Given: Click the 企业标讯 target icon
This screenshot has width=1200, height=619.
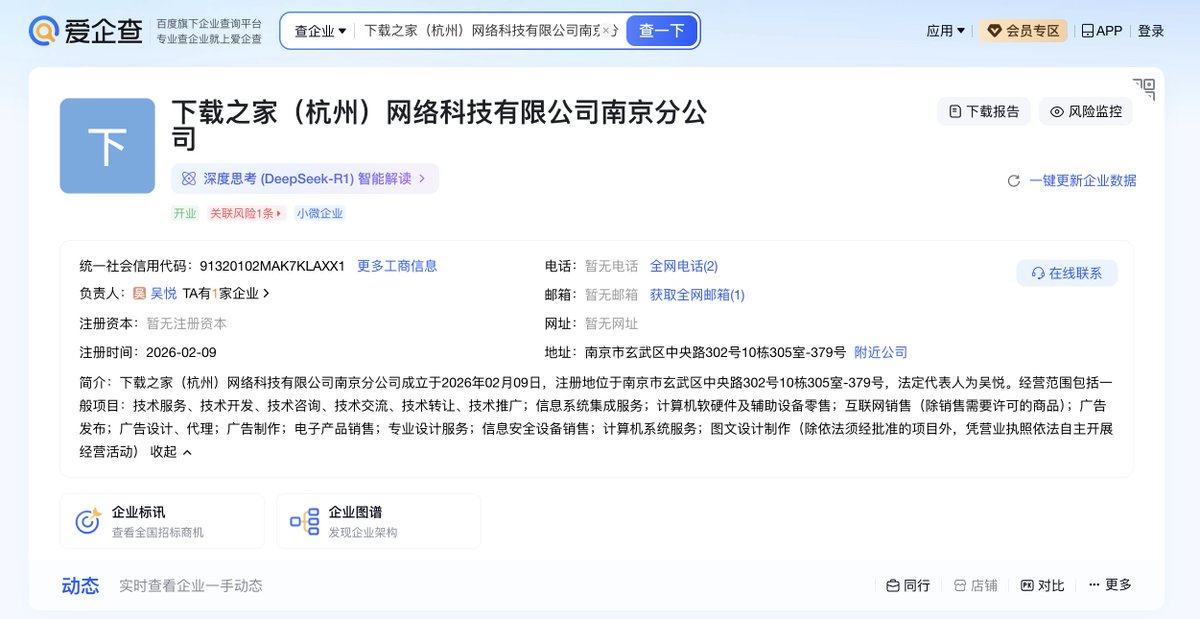Looking at the screenshot, I should (x=88, y=521).
